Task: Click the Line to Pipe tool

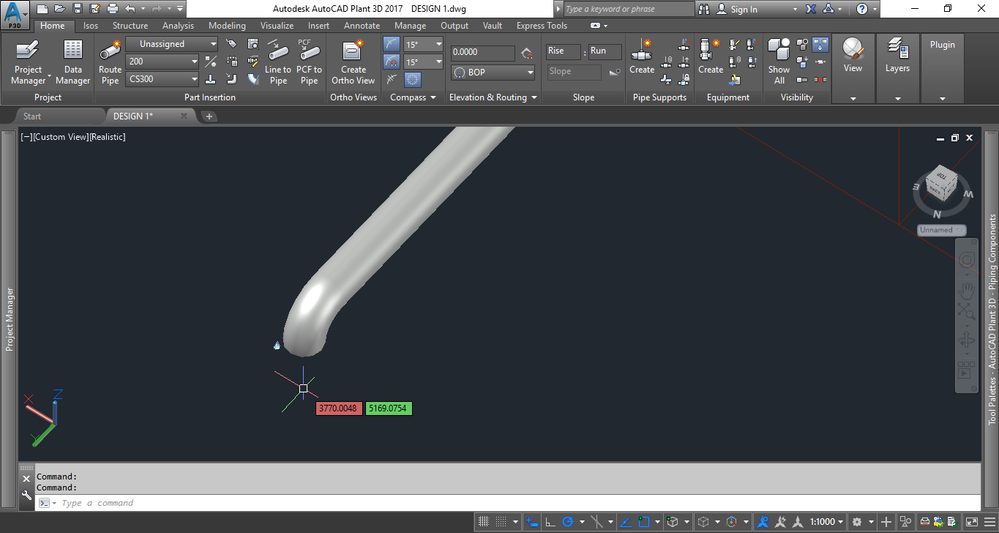Action: click(x=278, y=62)
